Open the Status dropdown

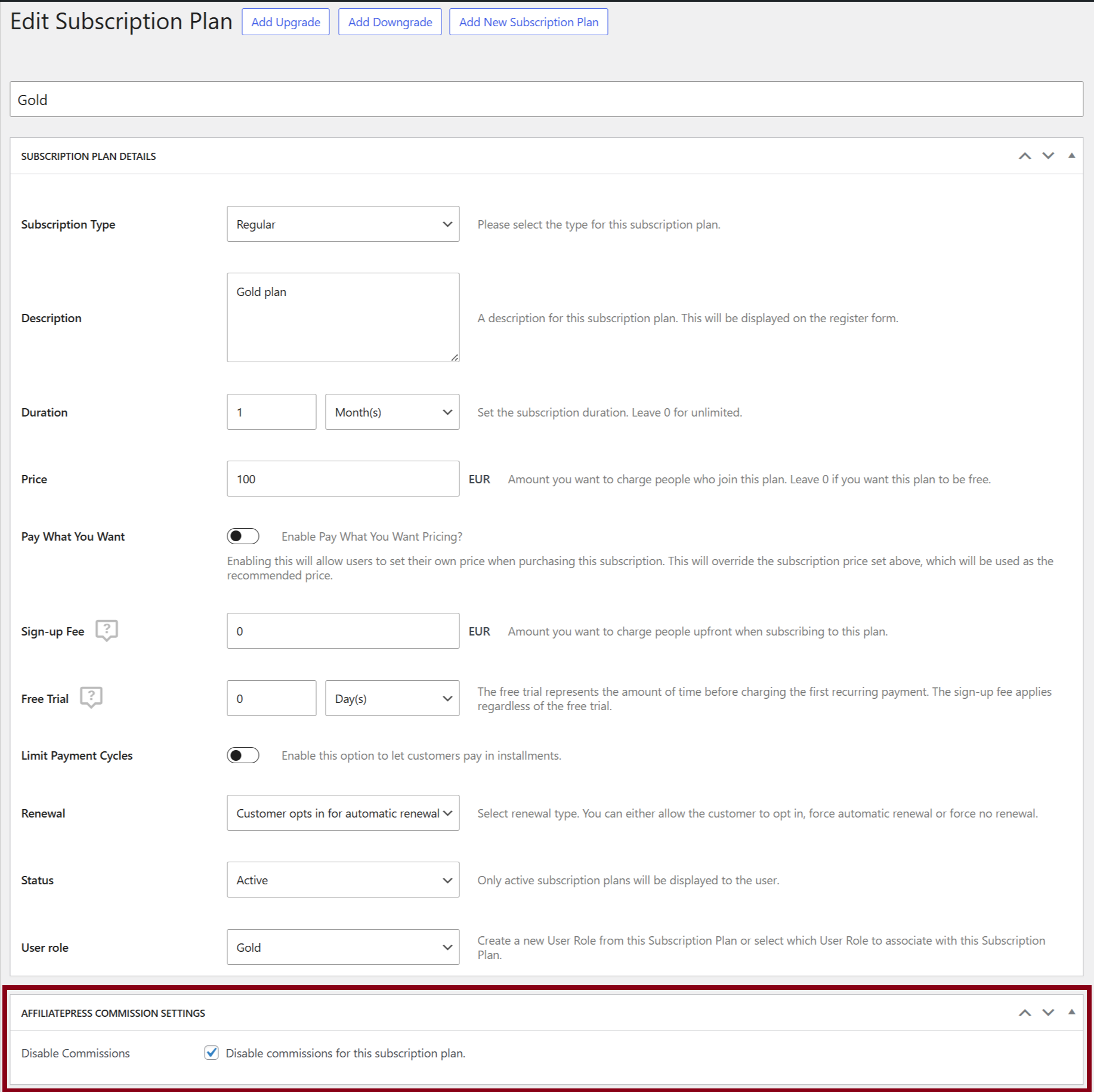(343, 880)
